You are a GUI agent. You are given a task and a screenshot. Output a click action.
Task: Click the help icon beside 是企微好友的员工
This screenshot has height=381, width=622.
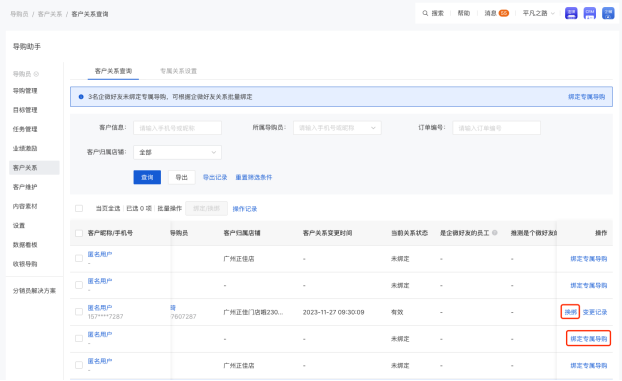coord(495,233)
